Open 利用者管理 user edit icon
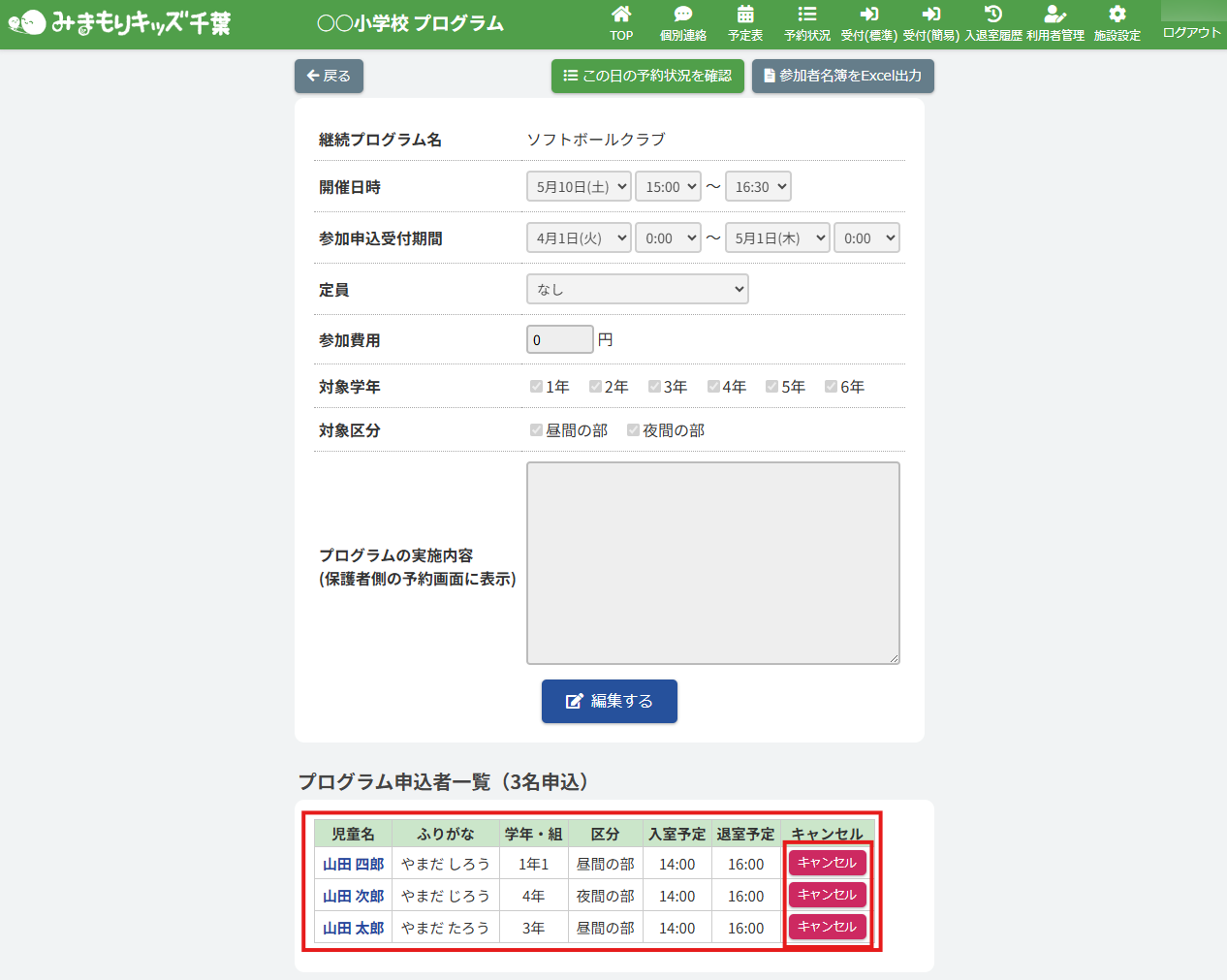The height and width of the screenshot is (980, 1227). [x=1055, y=15]
